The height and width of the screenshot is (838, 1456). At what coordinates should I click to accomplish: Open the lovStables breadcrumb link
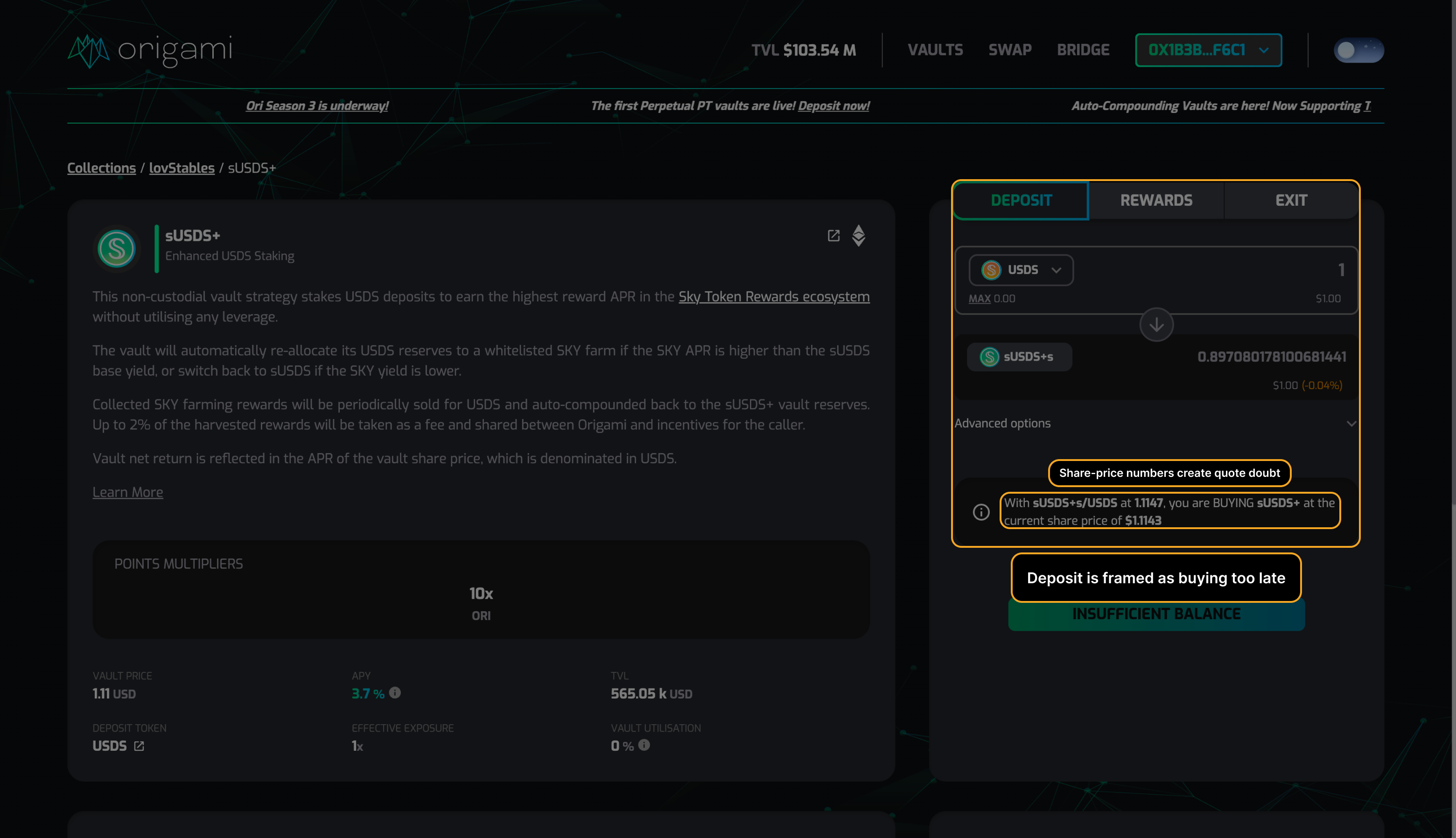pos(182,168)
